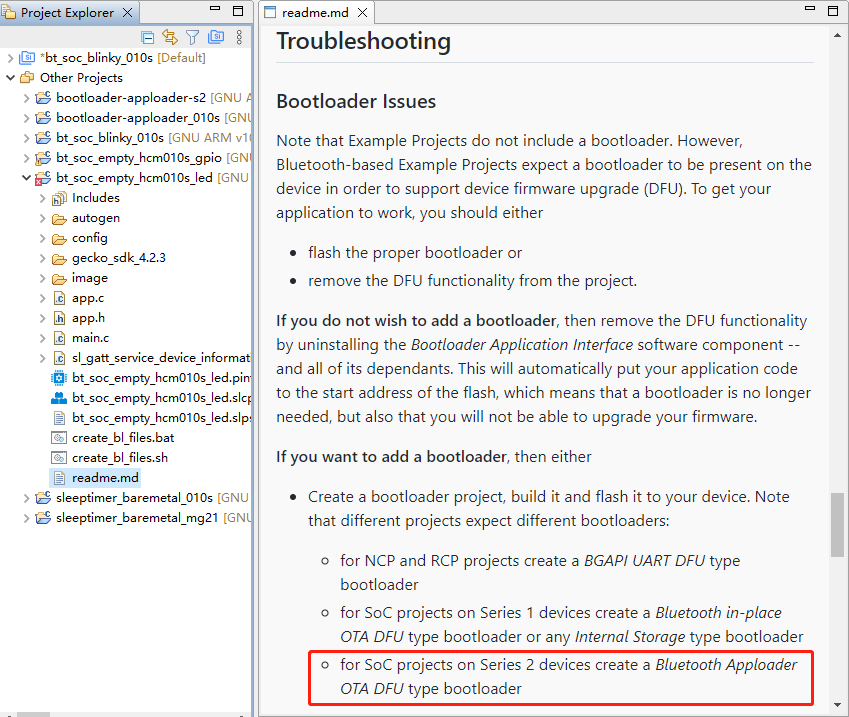Open the Project Explorer filter icon
Image resolution: width=849 pixels, height=717 pixels.
click(192, 36)
